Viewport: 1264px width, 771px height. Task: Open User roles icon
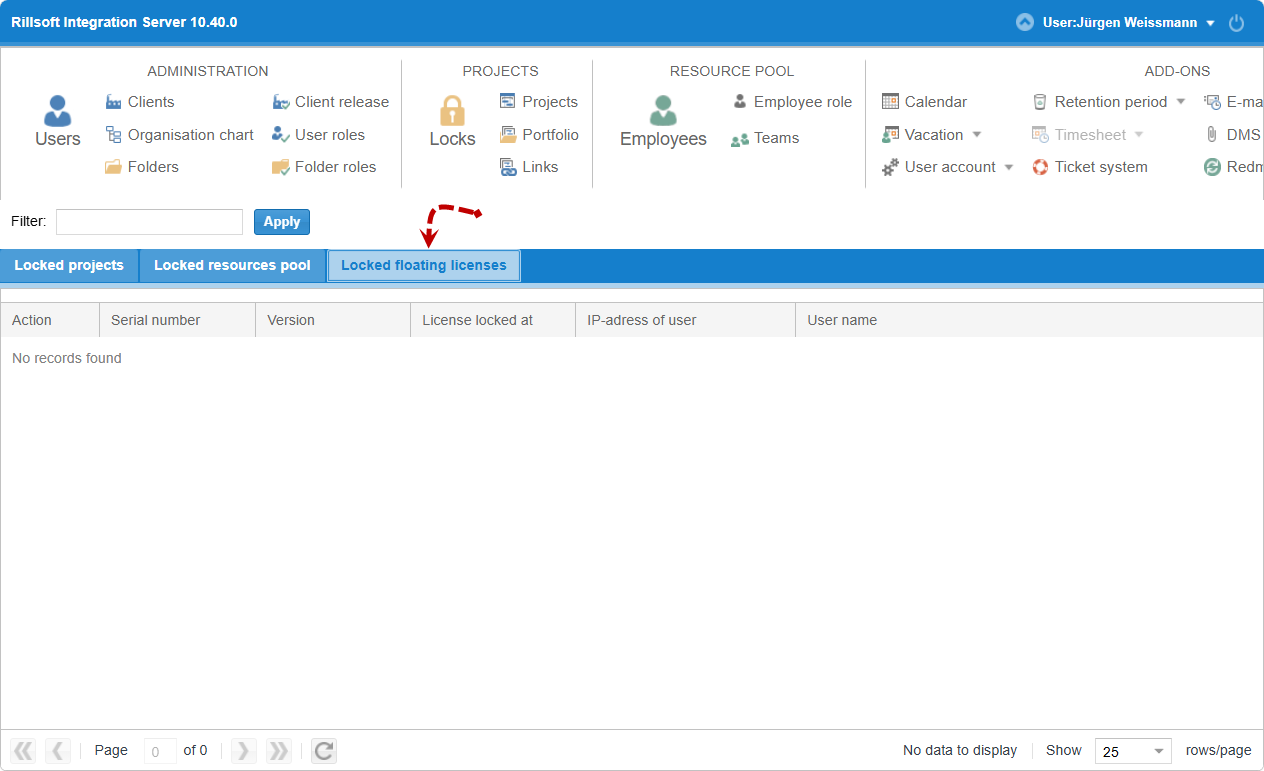280,135
